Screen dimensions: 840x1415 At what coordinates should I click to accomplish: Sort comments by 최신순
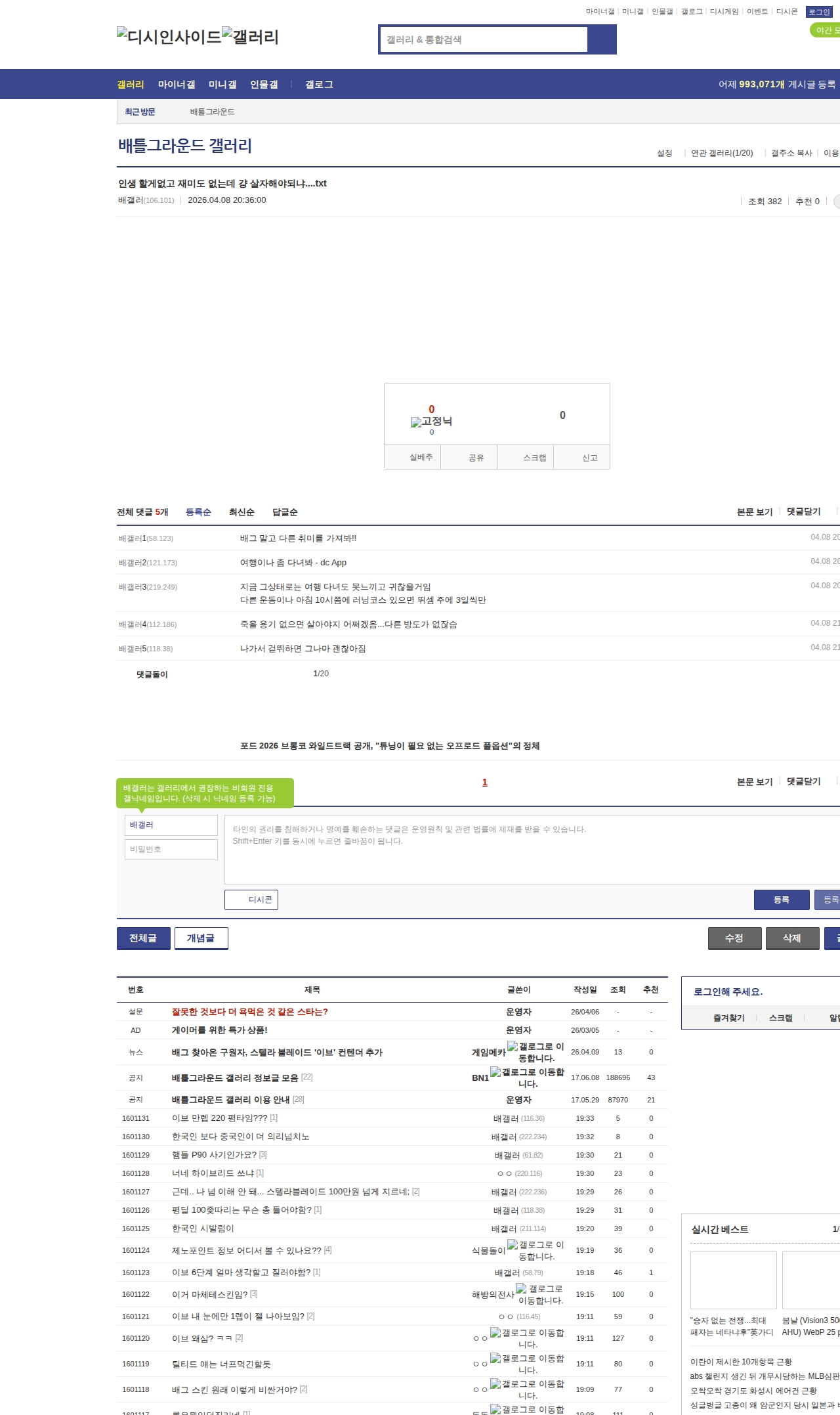tap(241, 512)
